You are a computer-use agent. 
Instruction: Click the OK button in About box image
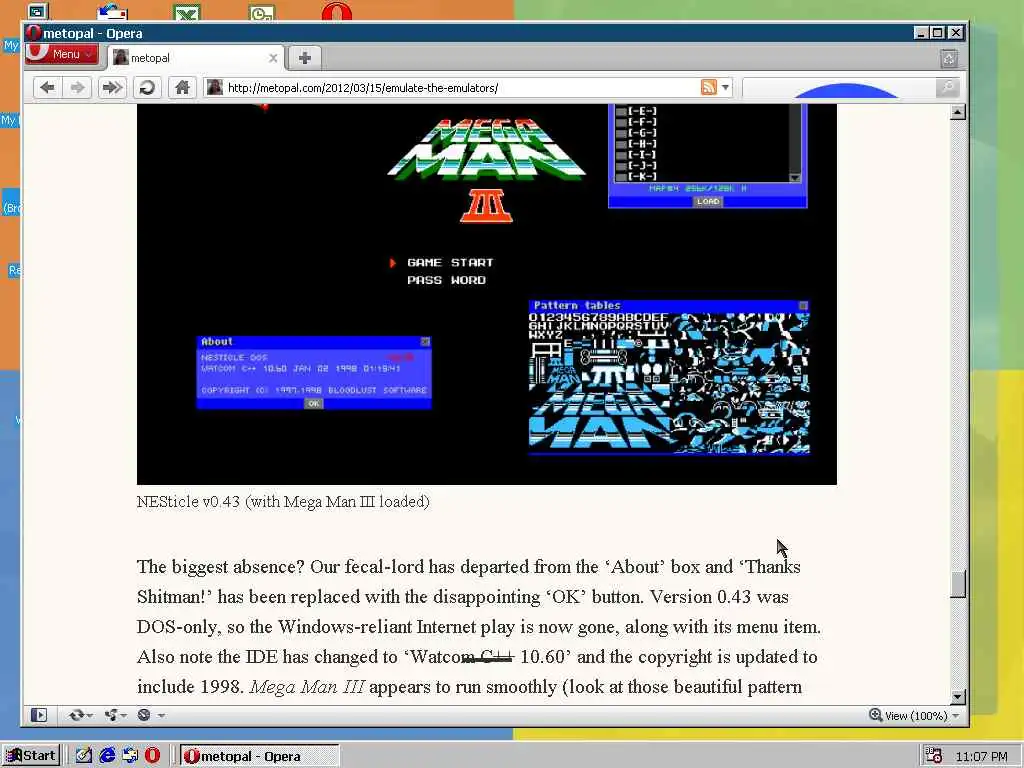click(313, 404)
